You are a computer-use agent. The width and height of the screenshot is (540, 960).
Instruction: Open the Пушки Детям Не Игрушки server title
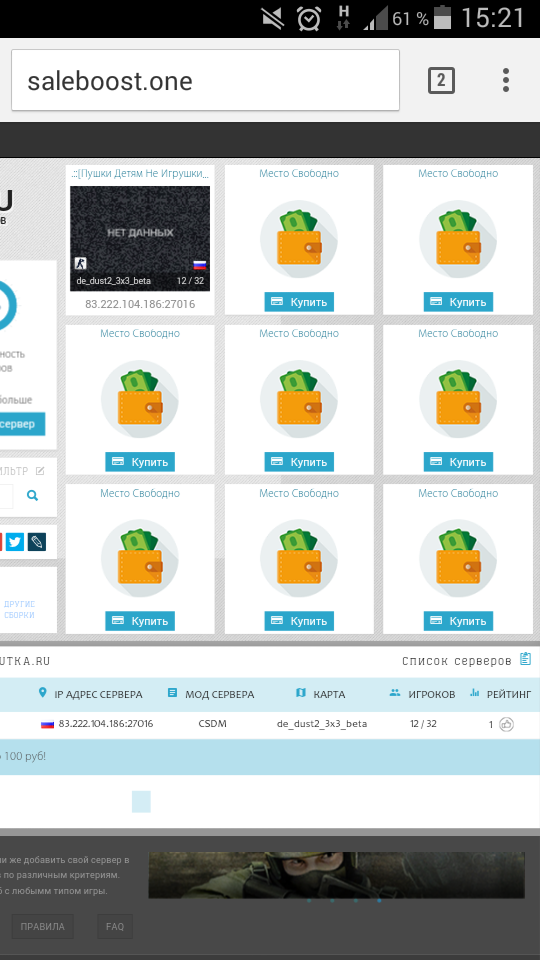(140, 174)
